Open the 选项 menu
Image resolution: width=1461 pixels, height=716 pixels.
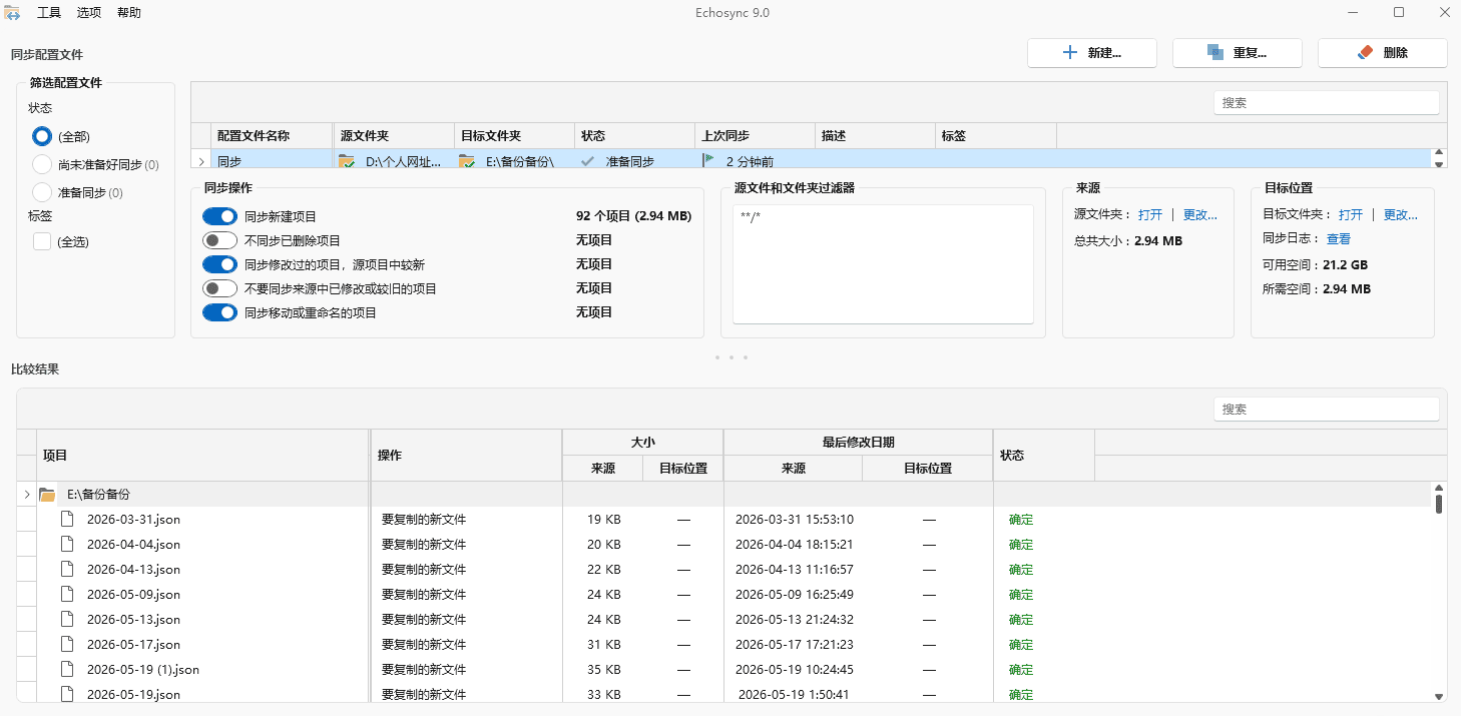click(89, 13)
